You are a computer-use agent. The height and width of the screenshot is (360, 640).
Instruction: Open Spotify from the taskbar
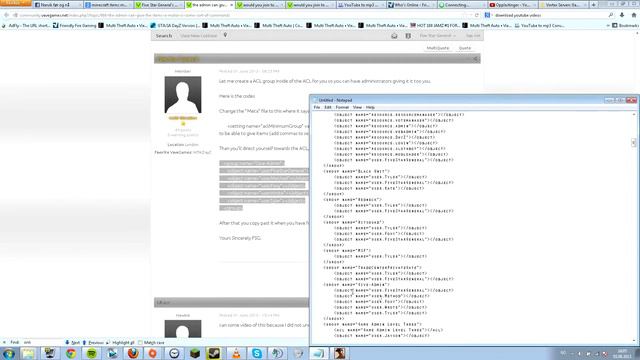point(91,353)
